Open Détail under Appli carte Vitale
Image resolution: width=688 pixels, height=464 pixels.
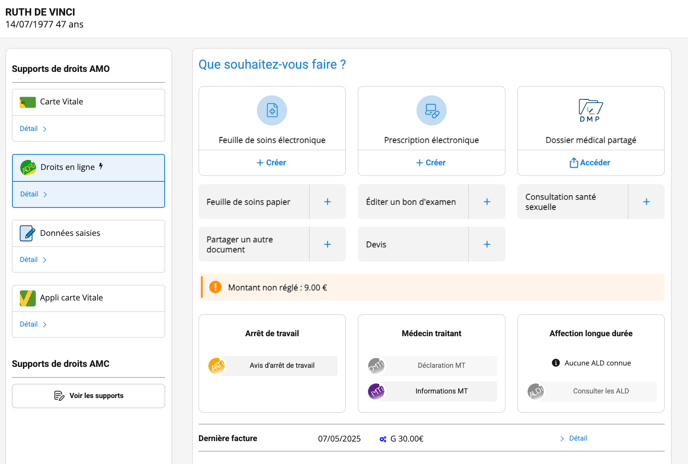click(x=33, y=324)
